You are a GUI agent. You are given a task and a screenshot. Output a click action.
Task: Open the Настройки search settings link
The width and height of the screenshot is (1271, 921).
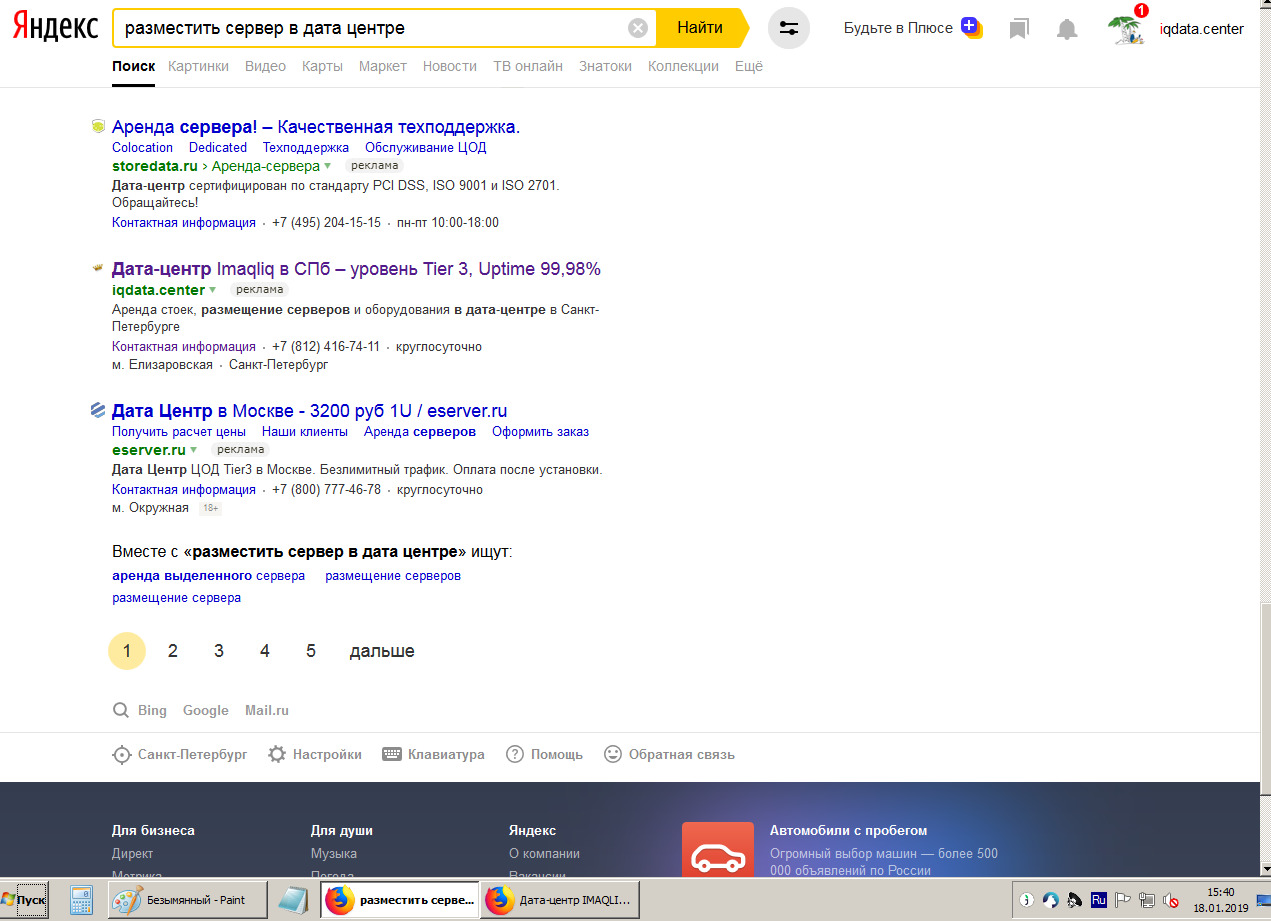click(x=315, y=754)
